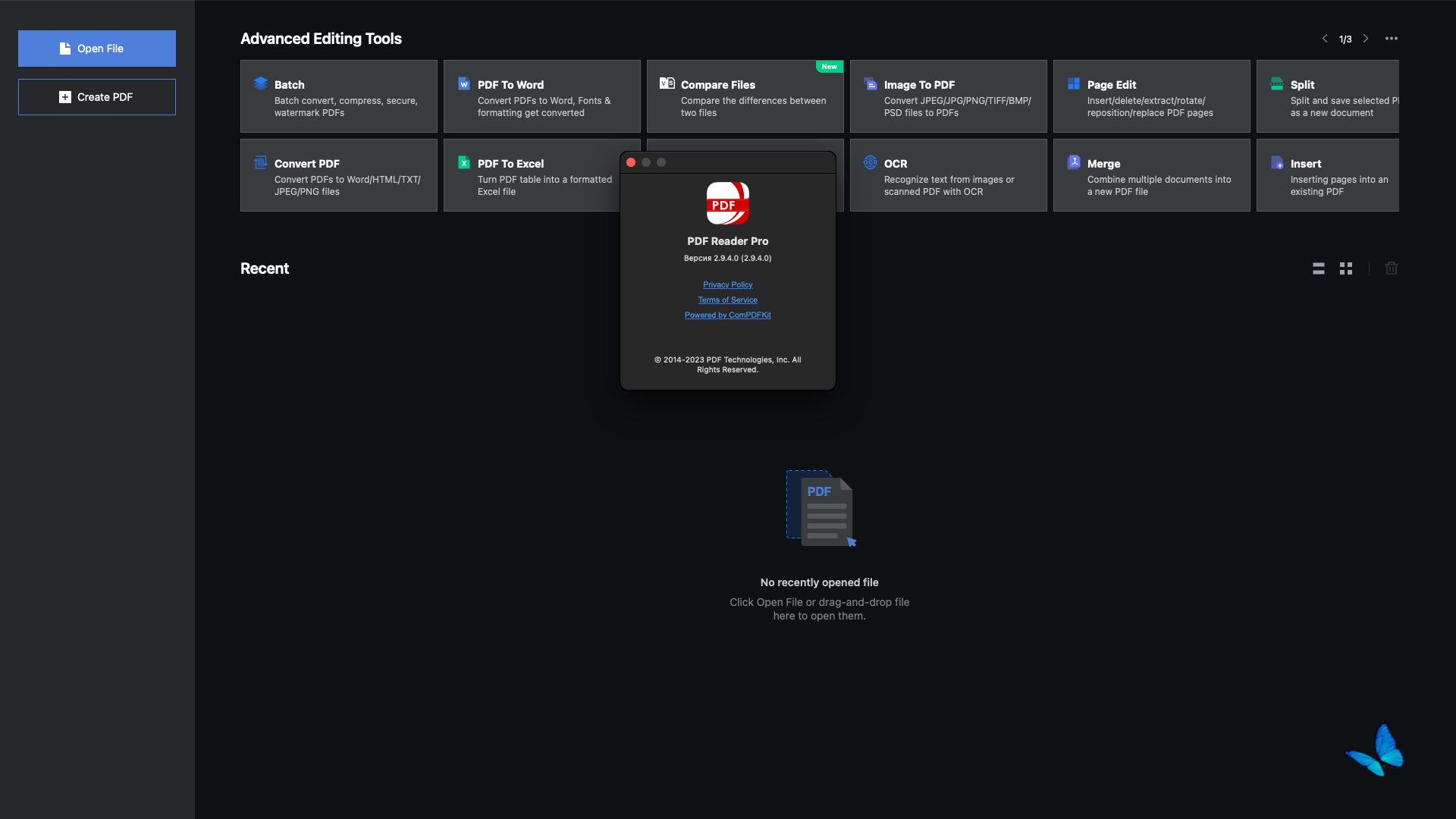The image size is (1456, 819).
Task: Click the copyright notice in About window
Action: (x=728, y=365)
